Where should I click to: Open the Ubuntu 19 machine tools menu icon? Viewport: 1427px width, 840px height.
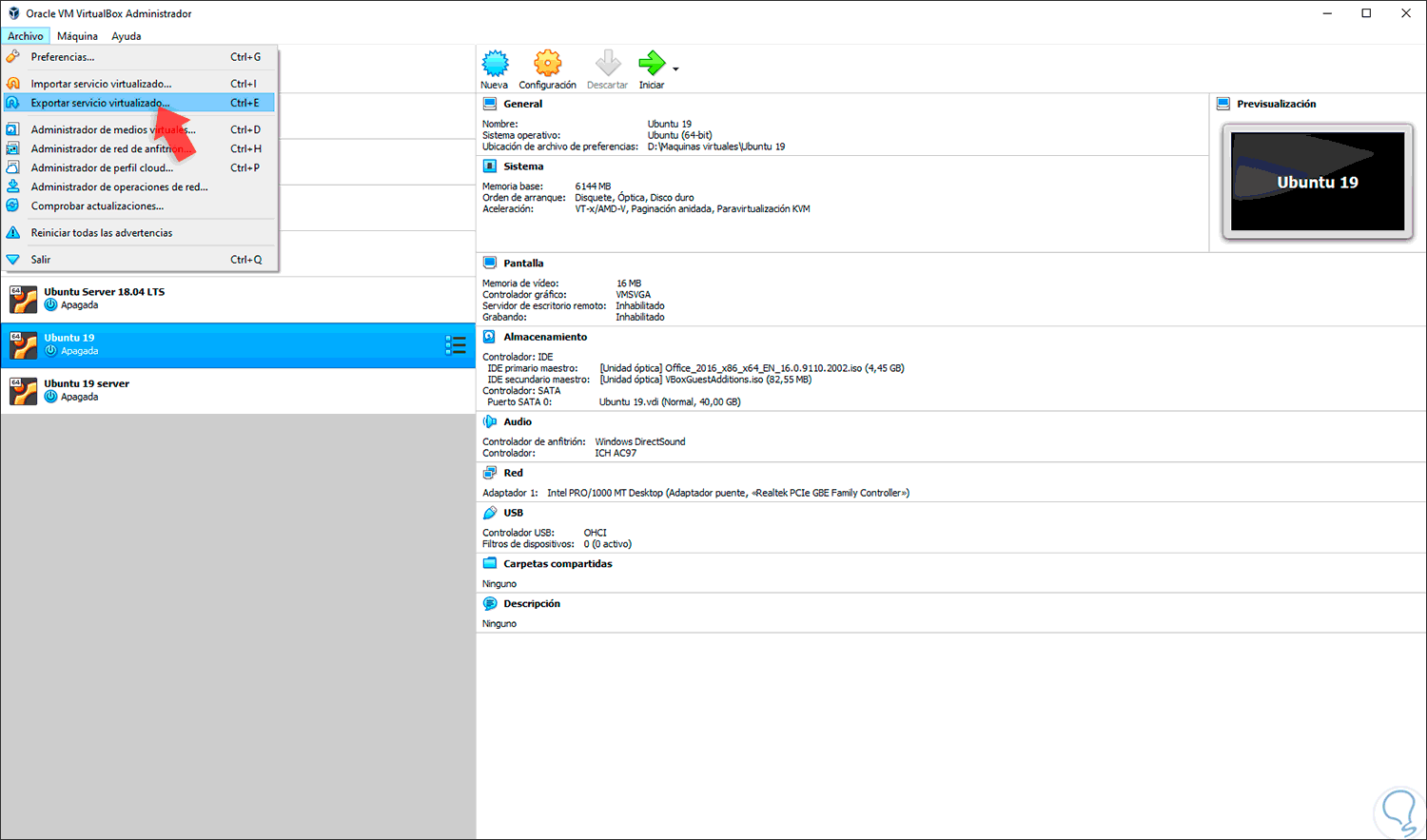coord(456,345)
